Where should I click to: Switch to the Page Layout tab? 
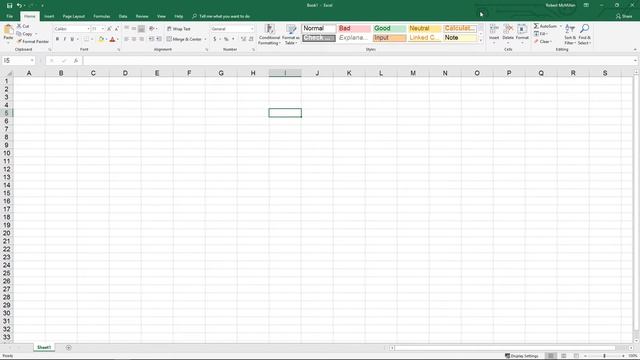[73, 16]
